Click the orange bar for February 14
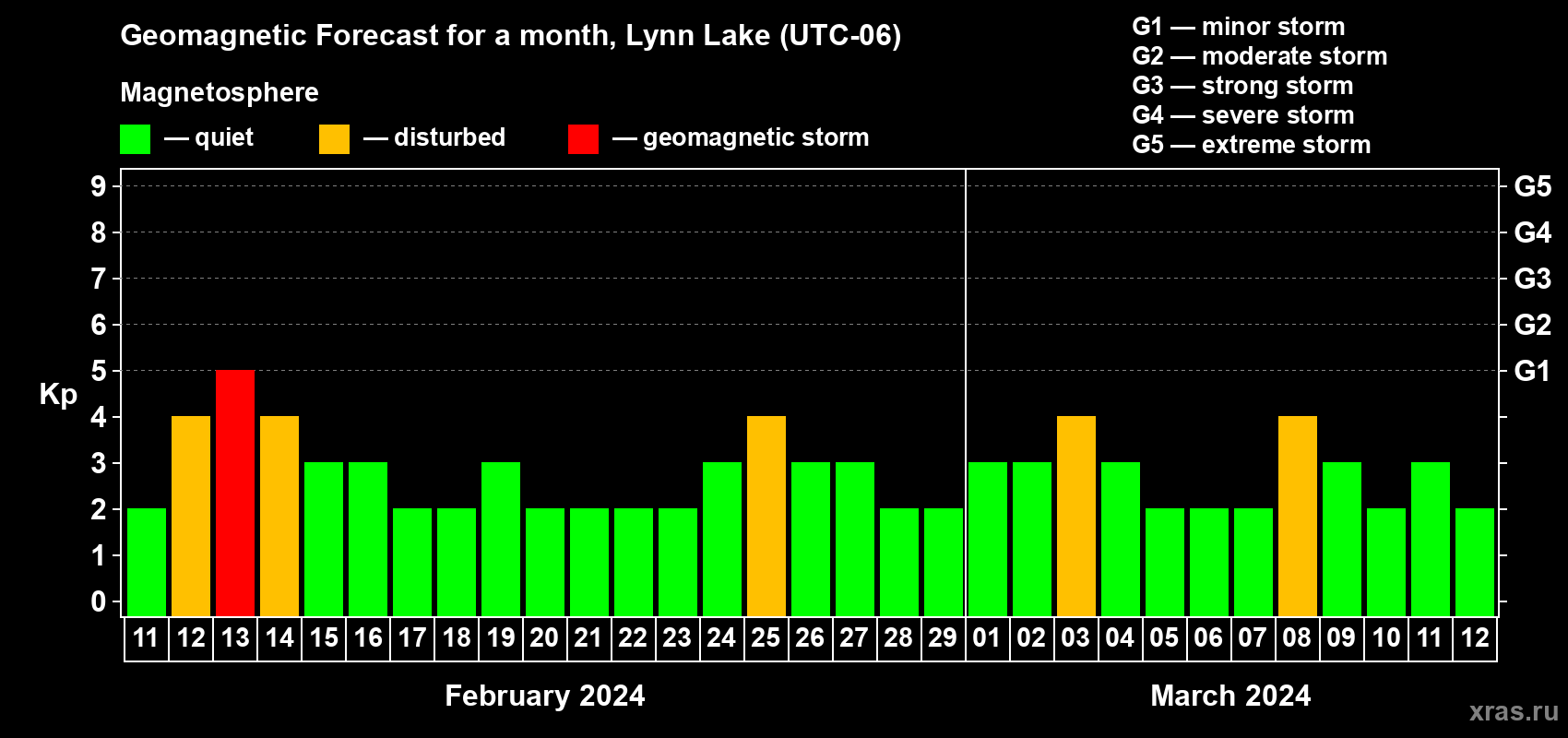The width and height of the screenshot is (1568, 738). click(279, 516)
